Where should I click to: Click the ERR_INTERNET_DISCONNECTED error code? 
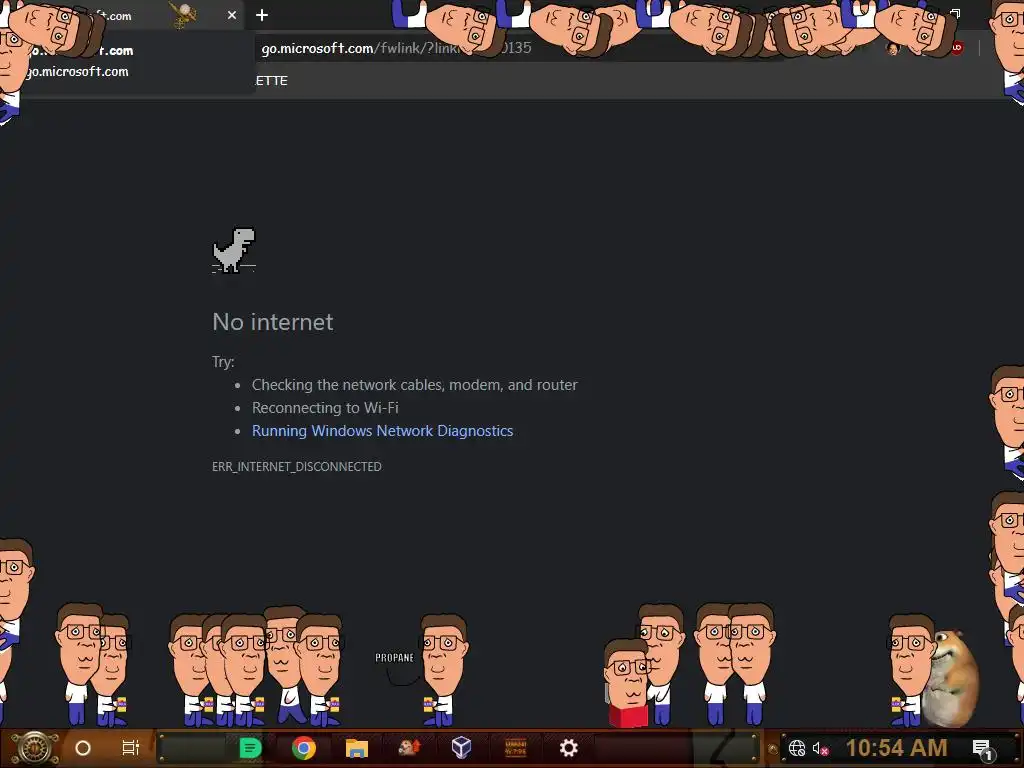[x=297, y=466]
